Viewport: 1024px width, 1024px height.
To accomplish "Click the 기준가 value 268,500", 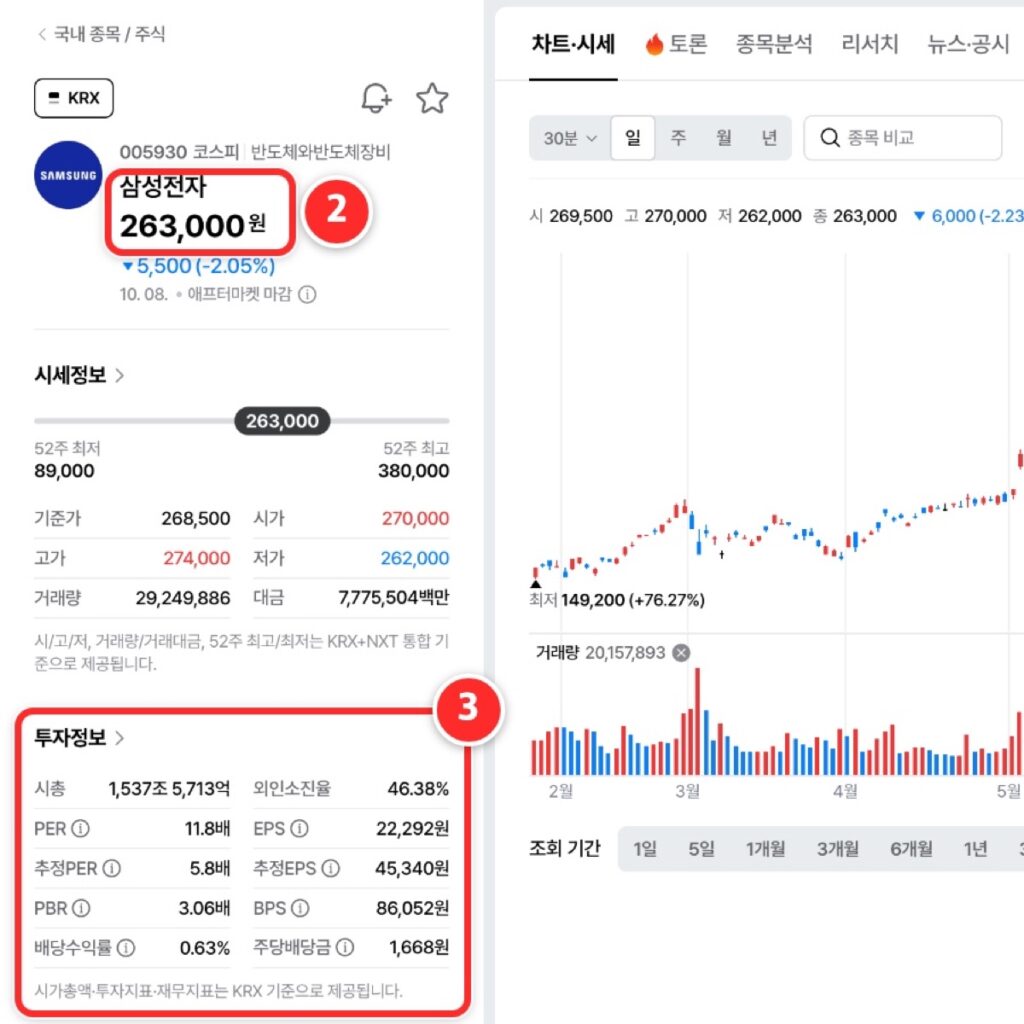I will pyautogui.click(x=196, y=519).
